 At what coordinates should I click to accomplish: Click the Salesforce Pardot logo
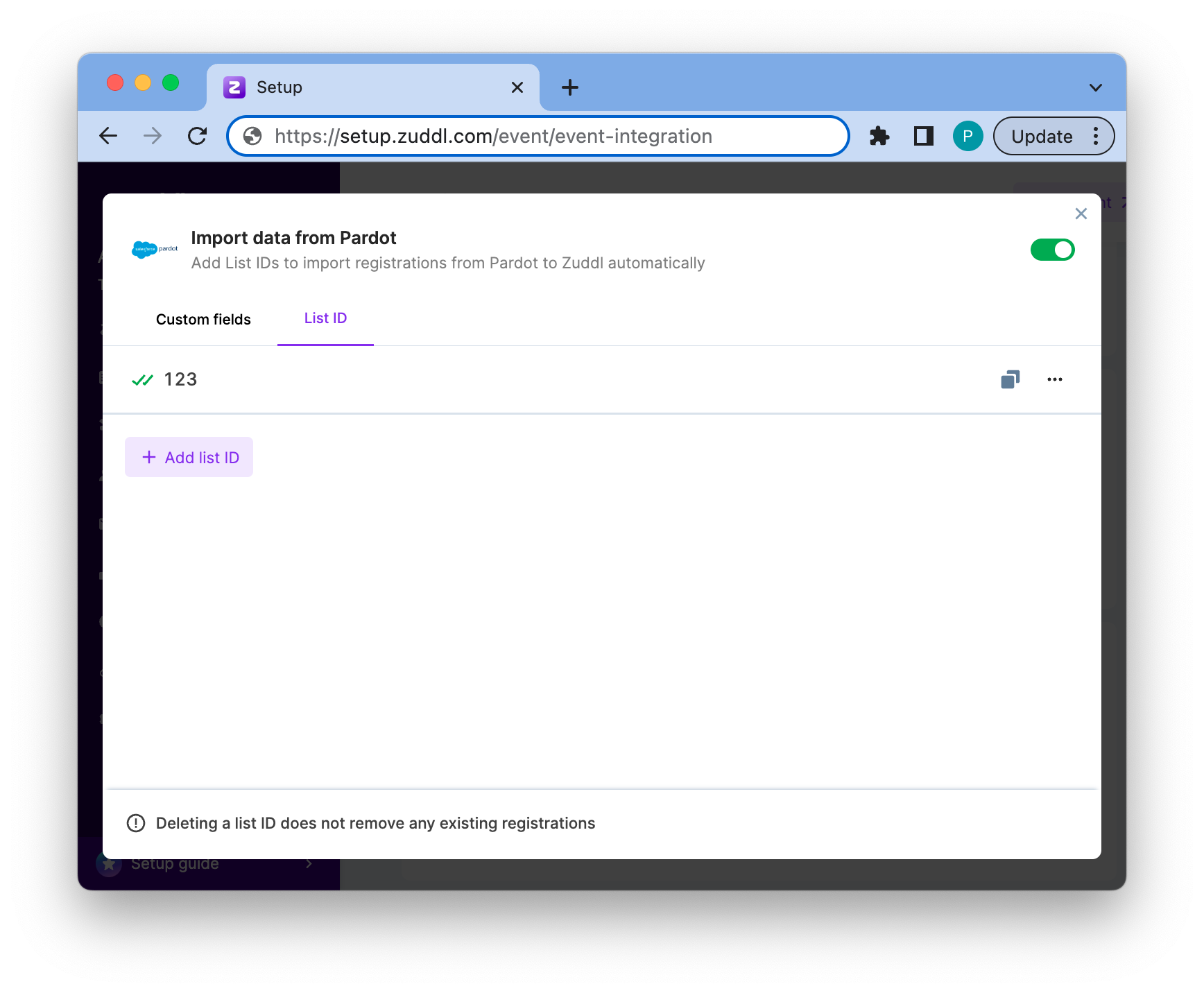pos(155,249)
